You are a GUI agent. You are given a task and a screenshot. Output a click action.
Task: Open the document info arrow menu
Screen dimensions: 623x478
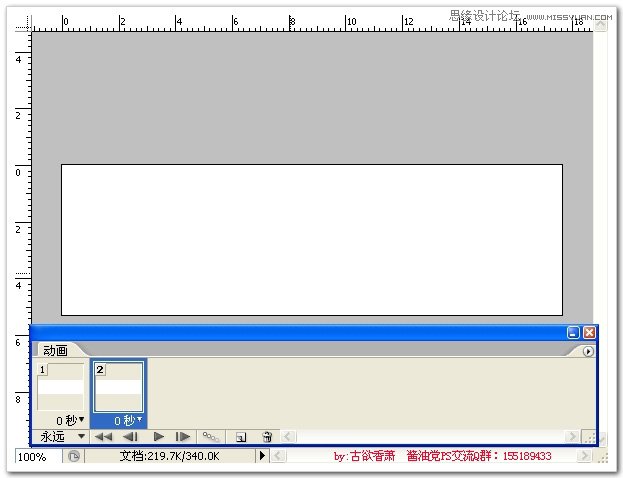pos(262,456)
